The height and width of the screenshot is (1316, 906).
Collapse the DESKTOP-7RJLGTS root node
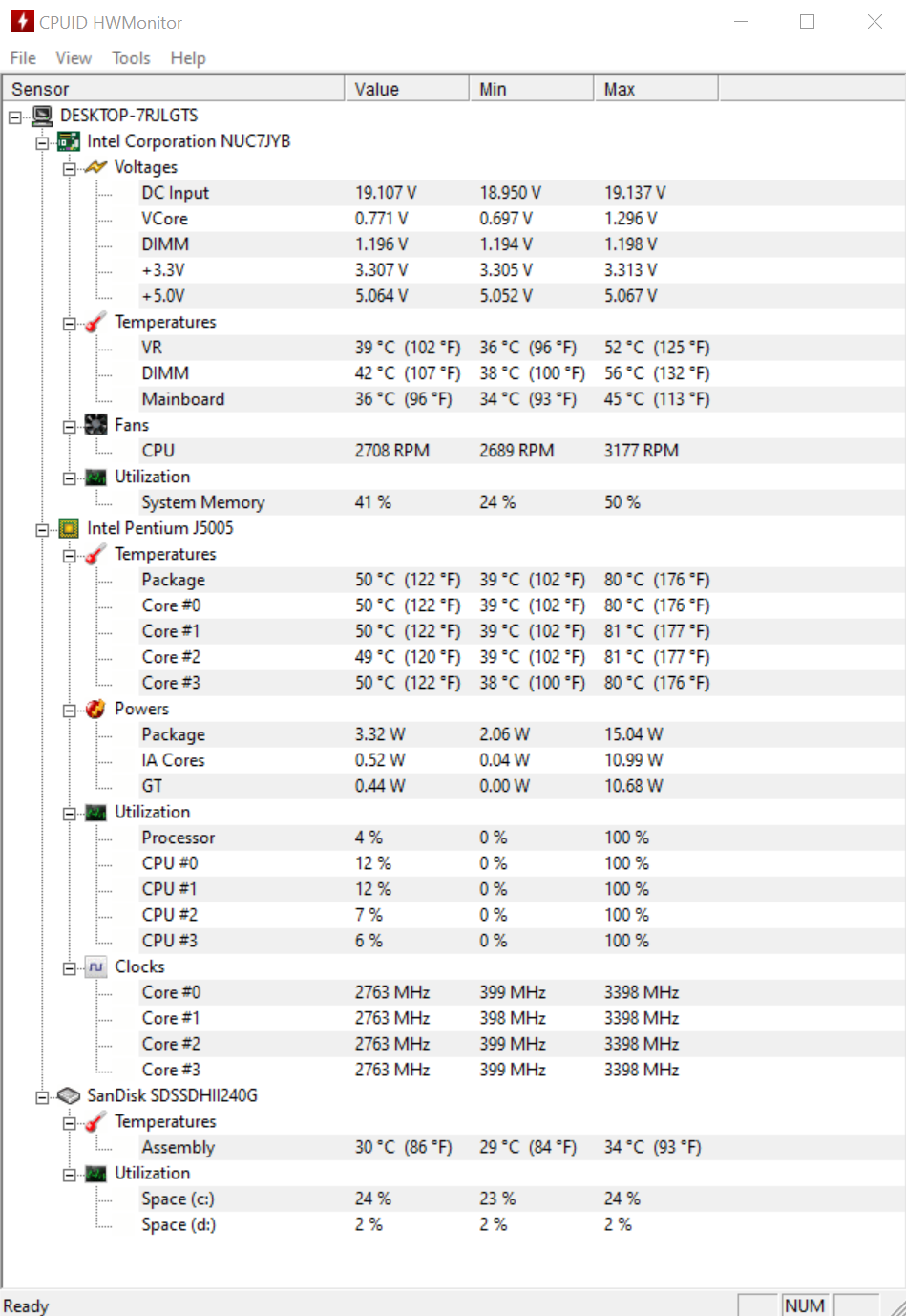coord(15,117)
